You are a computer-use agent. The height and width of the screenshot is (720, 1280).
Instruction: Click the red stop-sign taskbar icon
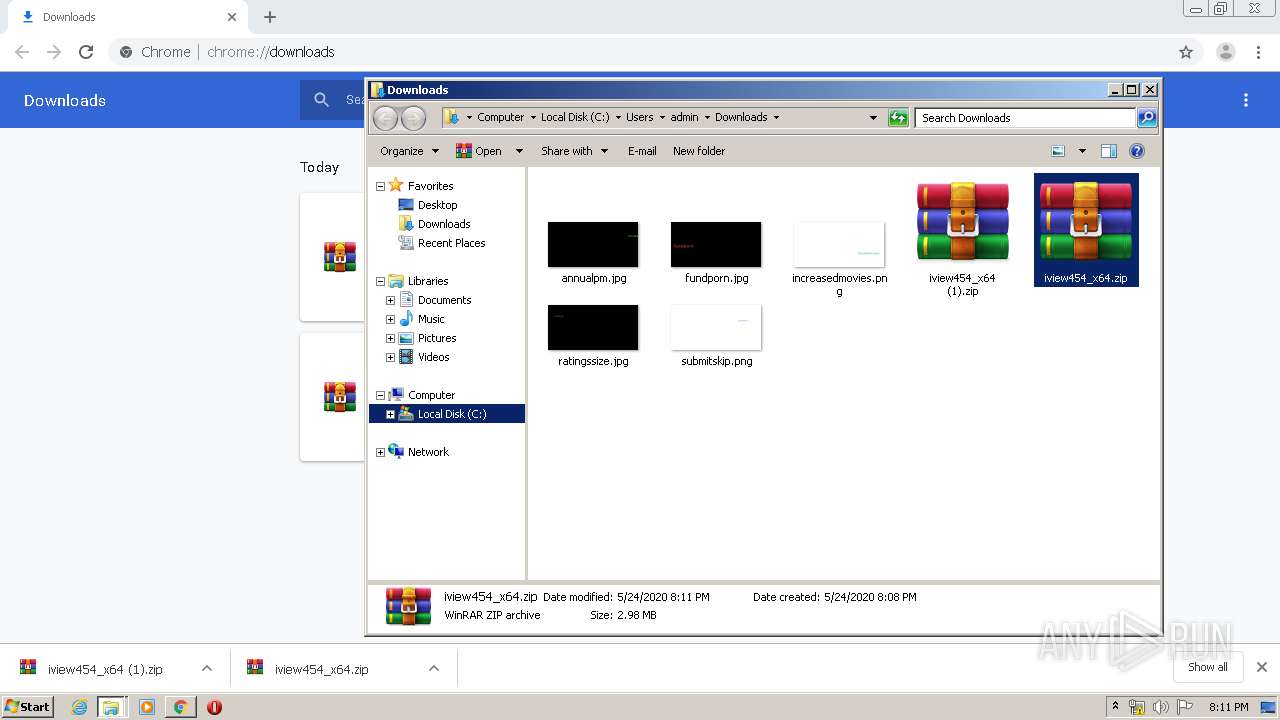point(214,707)
